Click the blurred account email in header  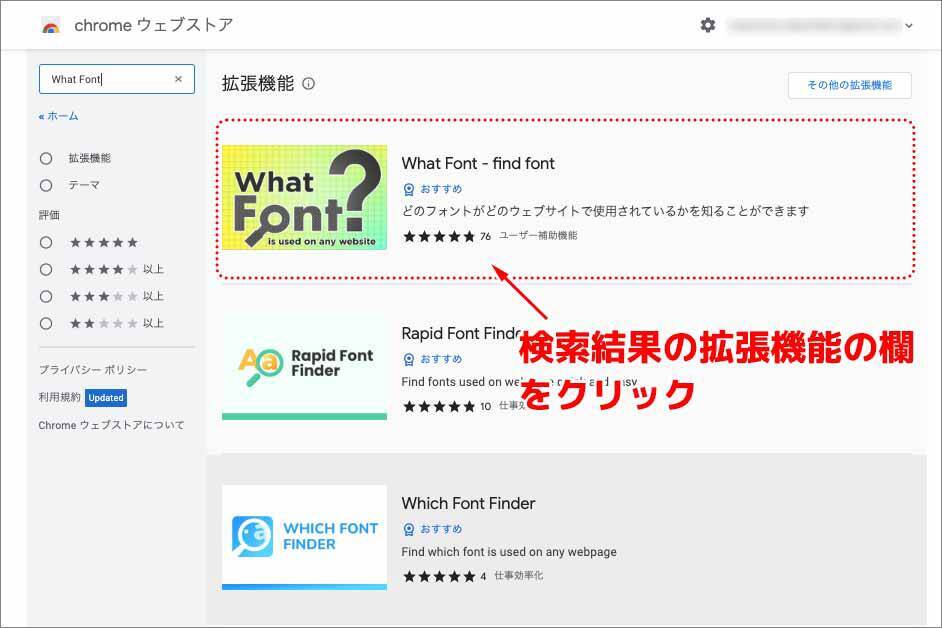pyautogui.click(x=814, y=26)
